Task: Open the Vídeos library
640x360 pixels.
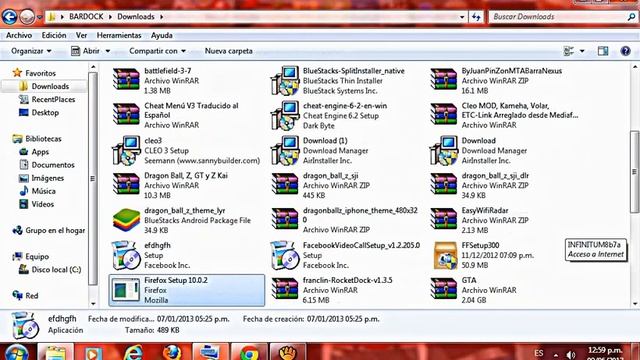Action: (x=42, y=204)
